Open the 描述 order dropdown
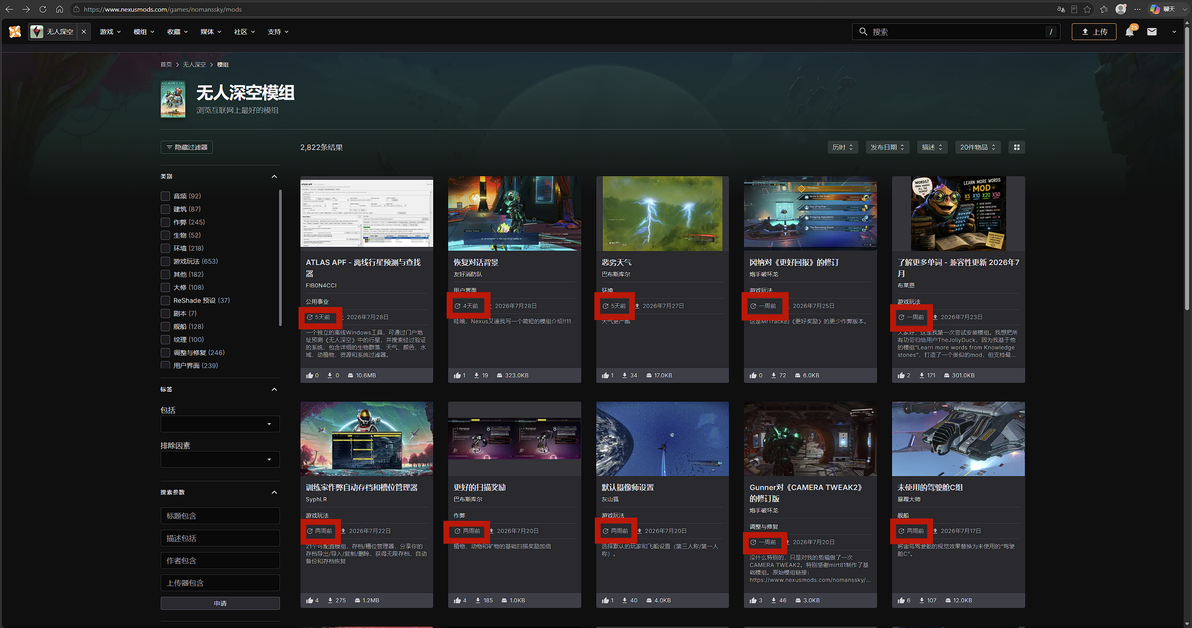 [932, 147]
